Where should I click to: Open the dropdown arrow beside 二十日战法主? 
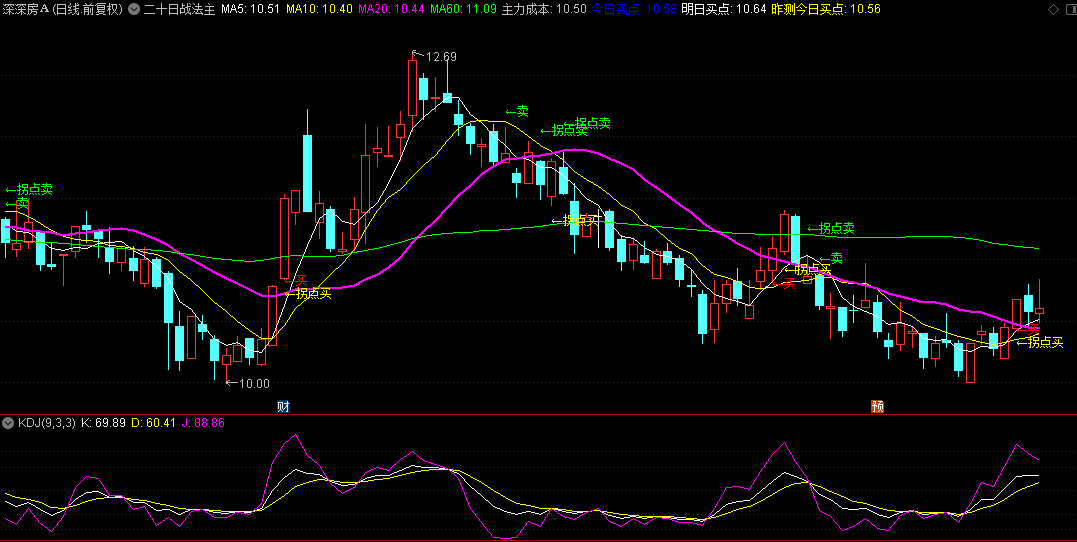133,10
